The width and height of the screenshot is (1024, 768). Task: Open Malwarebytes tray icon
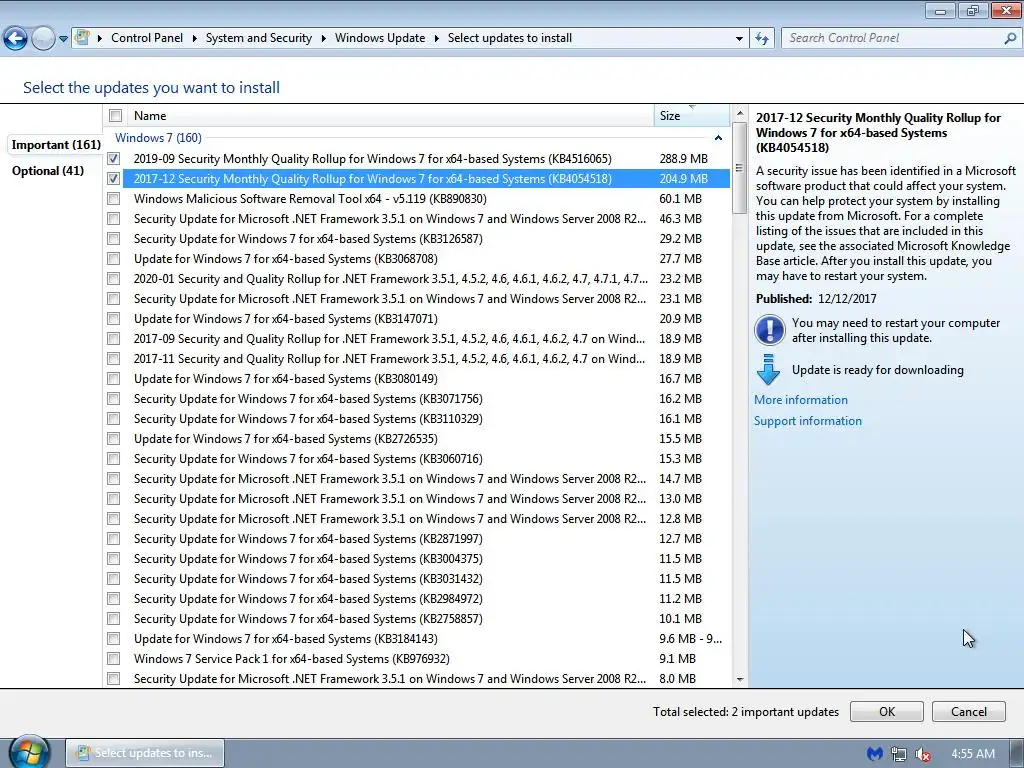point(874,754)
